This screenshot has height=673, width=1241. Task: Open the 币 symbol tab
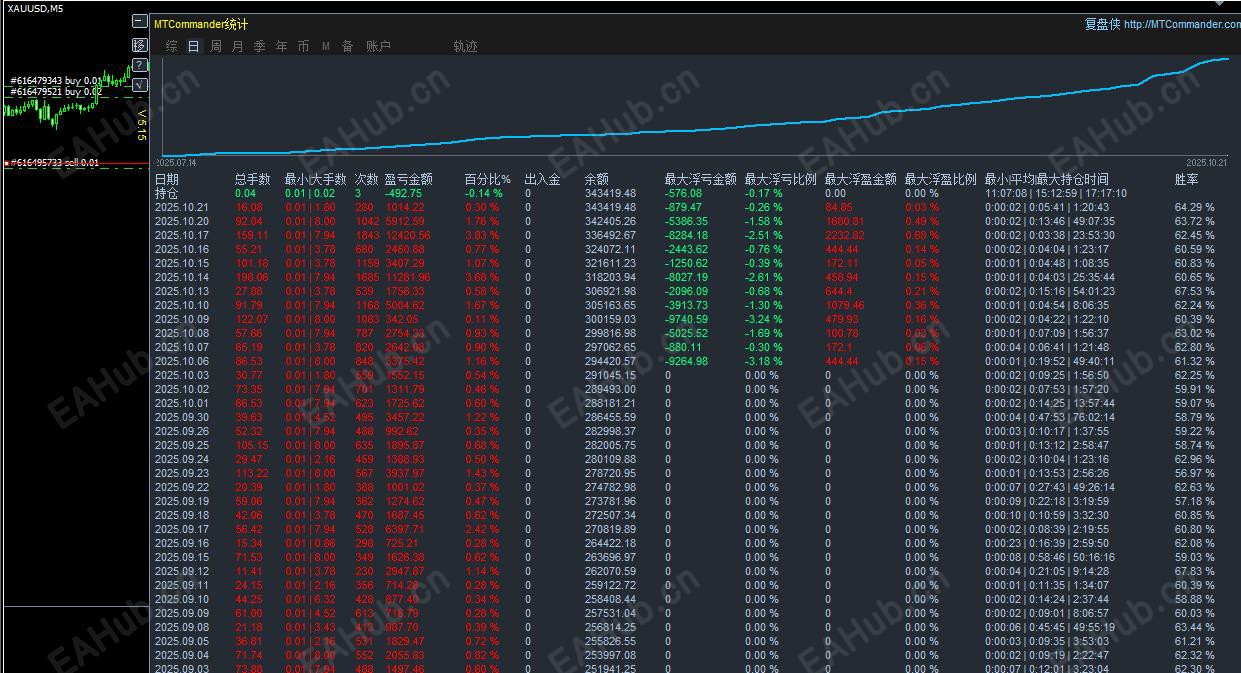click(x=304, y=46)
